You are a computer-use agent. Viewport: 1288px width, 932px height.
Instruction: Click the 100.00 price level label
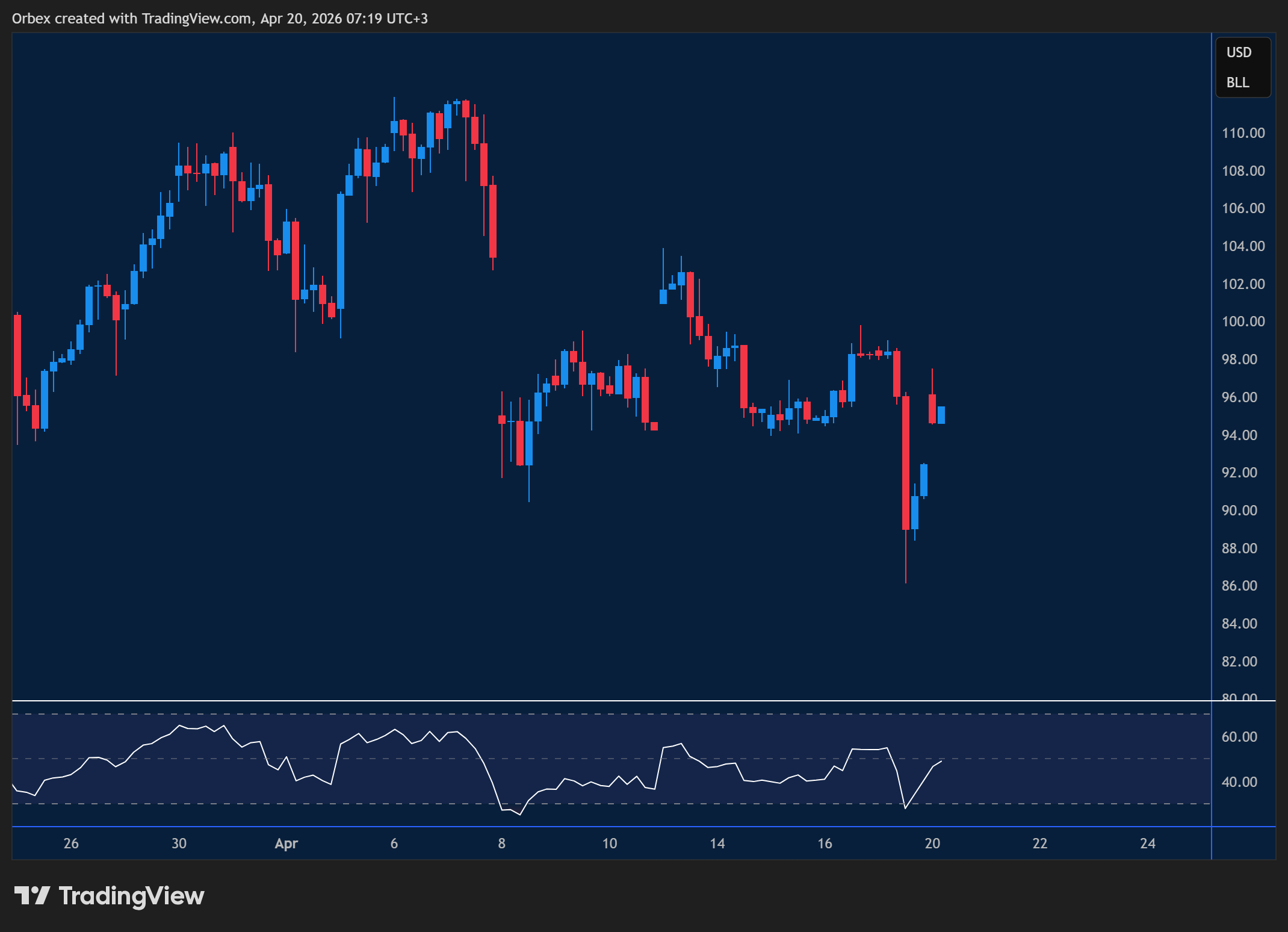click(1244, 321)
